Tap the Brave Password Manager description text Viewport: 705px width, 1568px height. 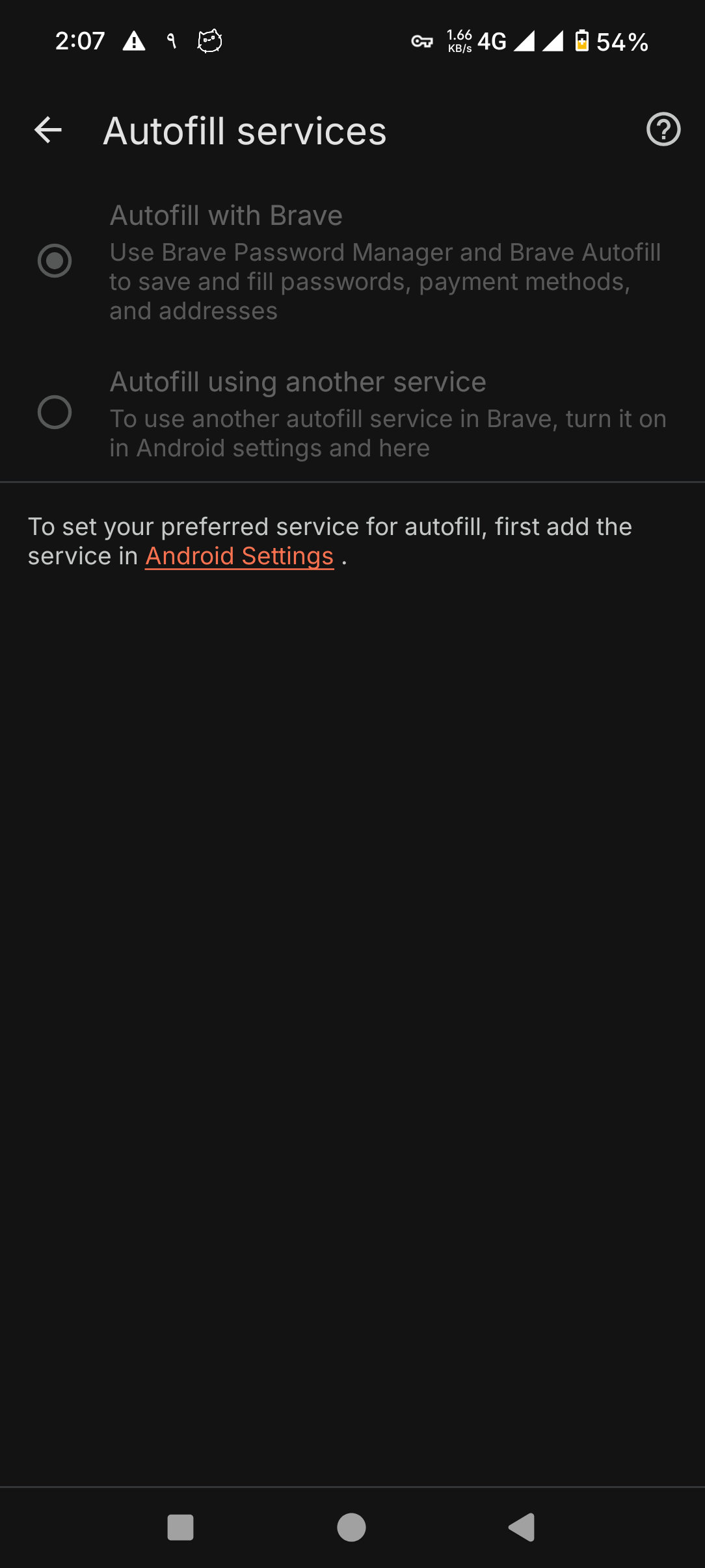point(385,281)
